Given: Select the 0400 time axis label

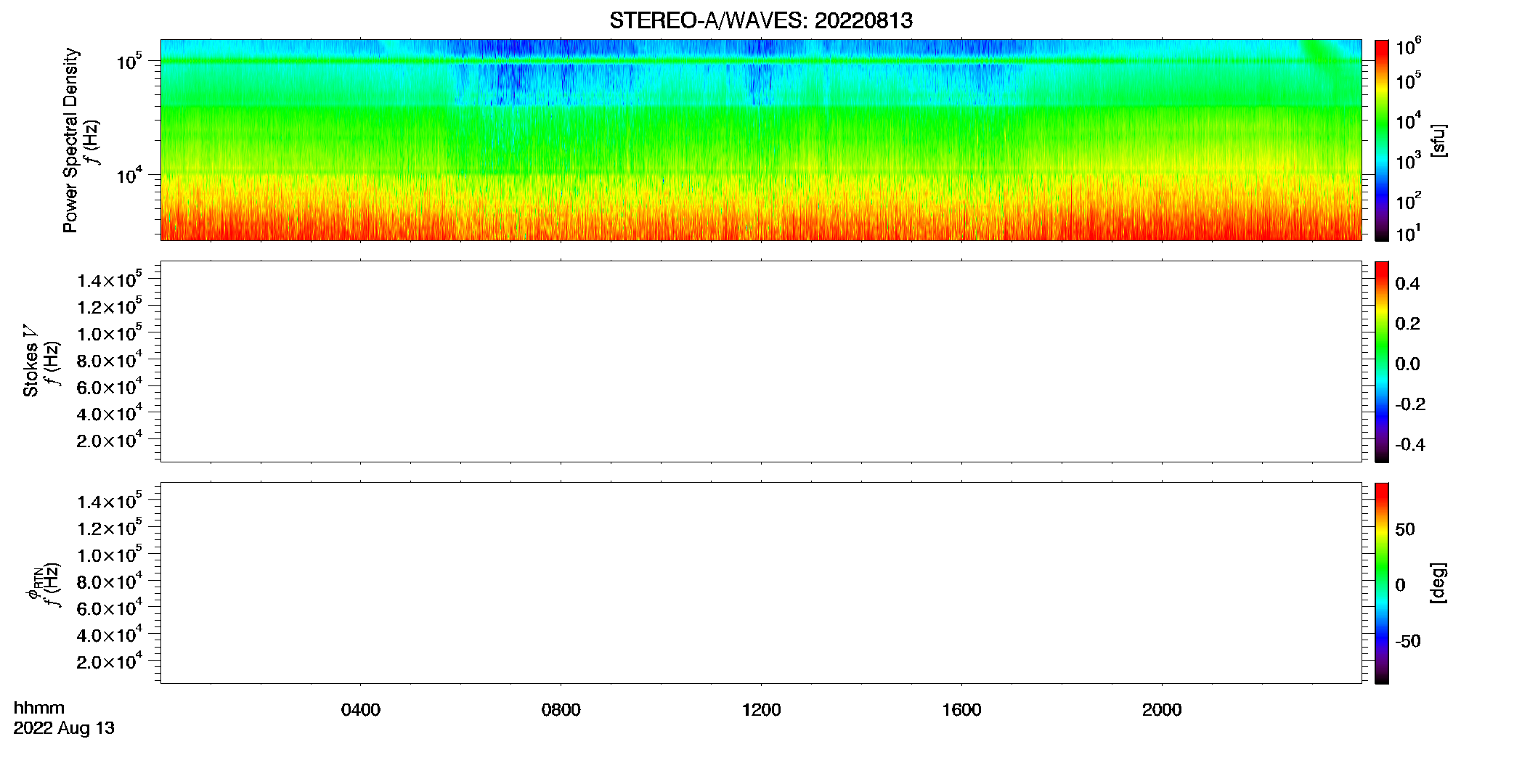Looking at the screenshot, I should (x=360, y=710).
